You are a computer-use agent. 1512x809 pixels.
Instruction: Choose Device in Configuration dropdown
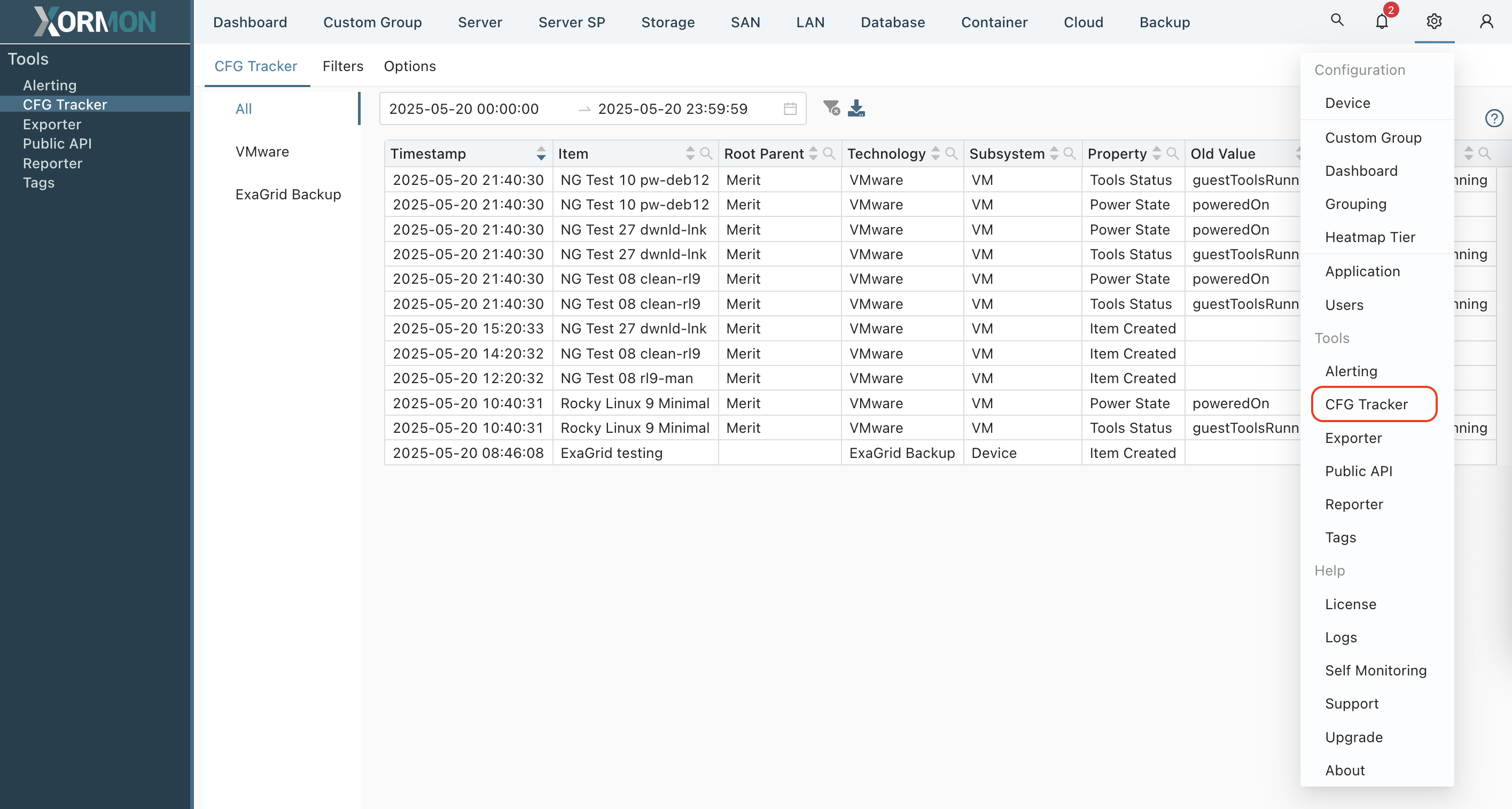1347,103
